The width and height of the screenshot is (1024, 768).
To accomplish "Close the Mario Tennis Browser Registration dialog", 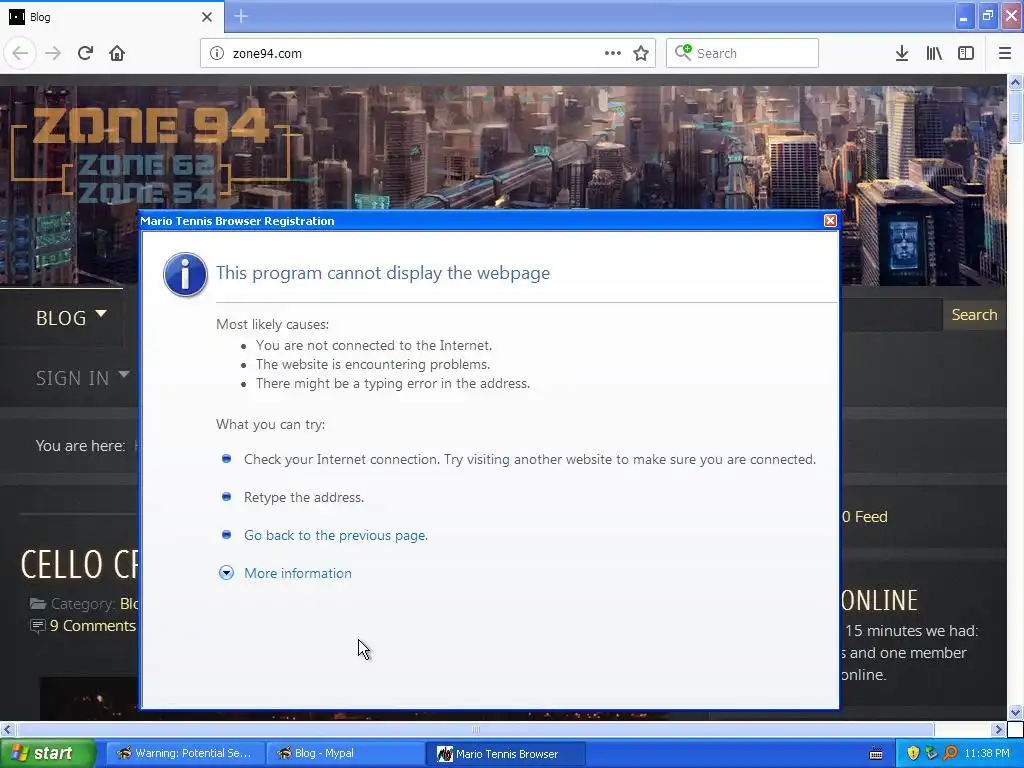I will (x=830, y=221).
